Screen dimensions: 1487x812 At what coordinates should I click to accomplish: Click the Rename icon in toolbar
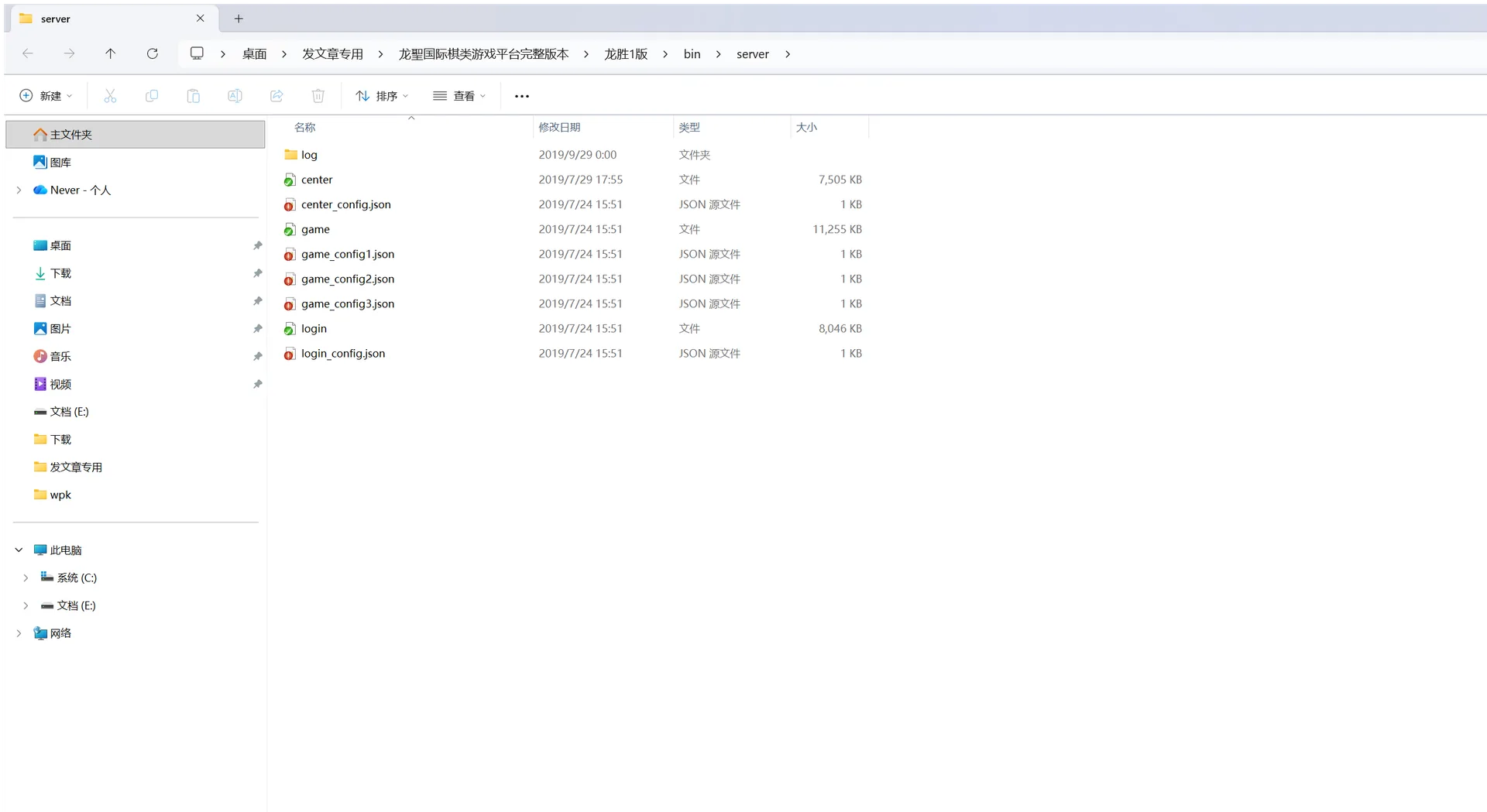point(235,96)
